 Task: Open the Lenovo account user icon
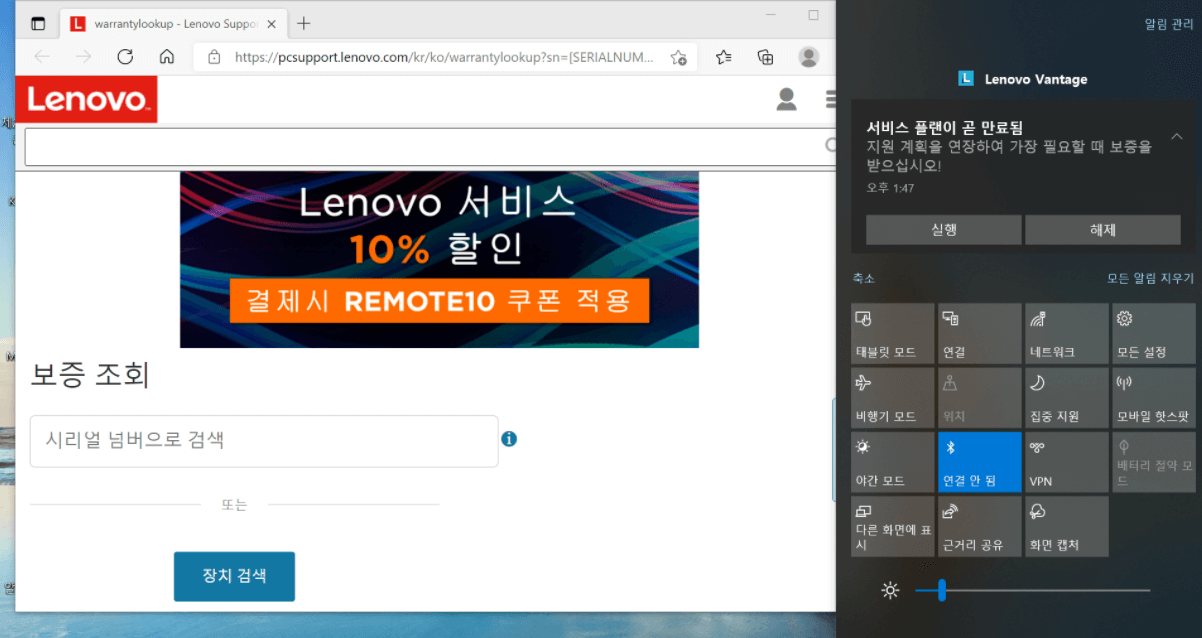pos(787,99)
